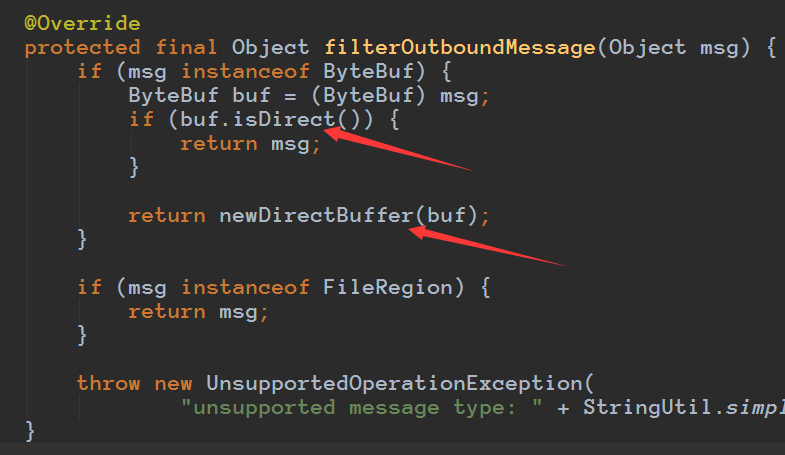Click the throw keyword
785x455 pixels.
point(108,383)
